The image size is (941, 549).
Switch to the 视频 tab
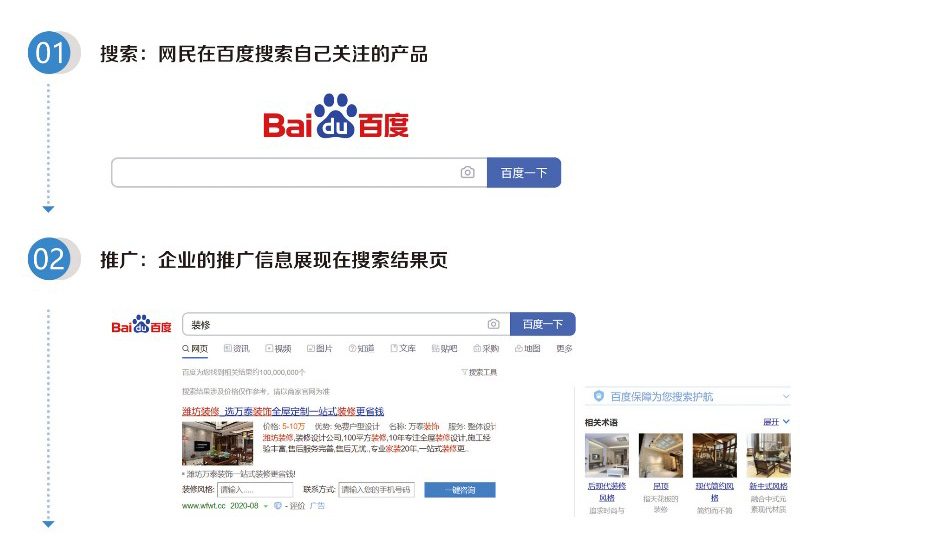(278, 349)
